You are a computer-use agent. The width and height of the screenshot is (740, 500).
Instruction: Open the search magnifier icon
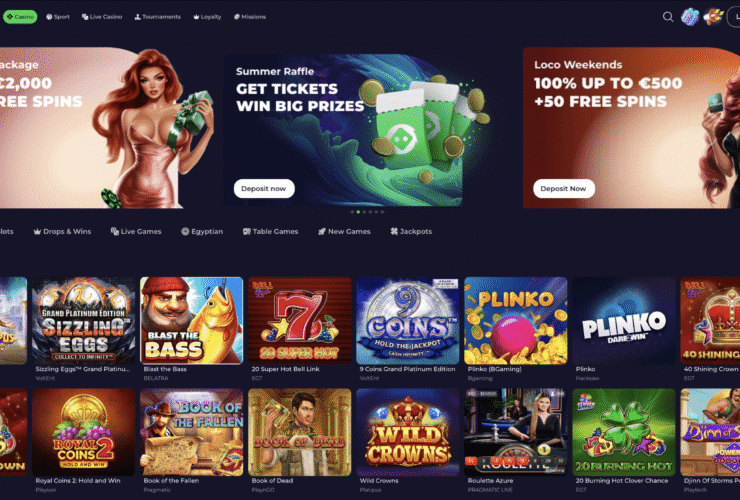point(667,17)
